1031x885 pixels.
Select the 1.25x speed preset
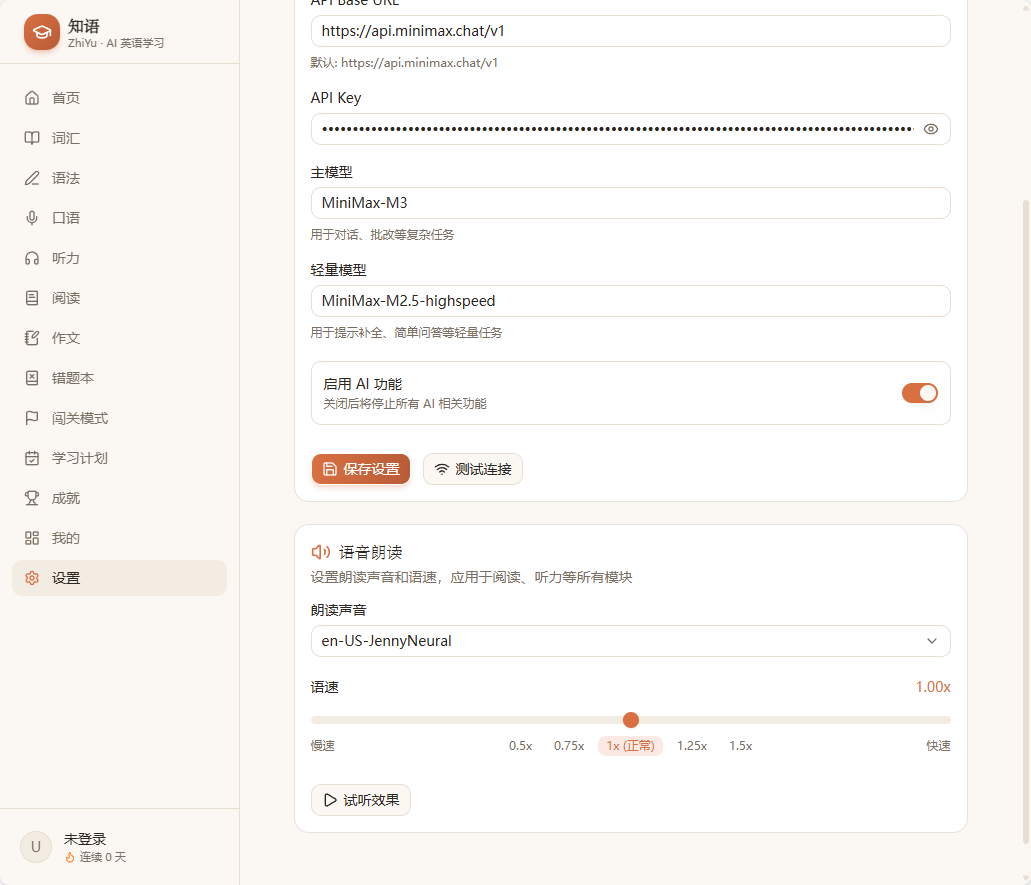[x=692, y=746]
